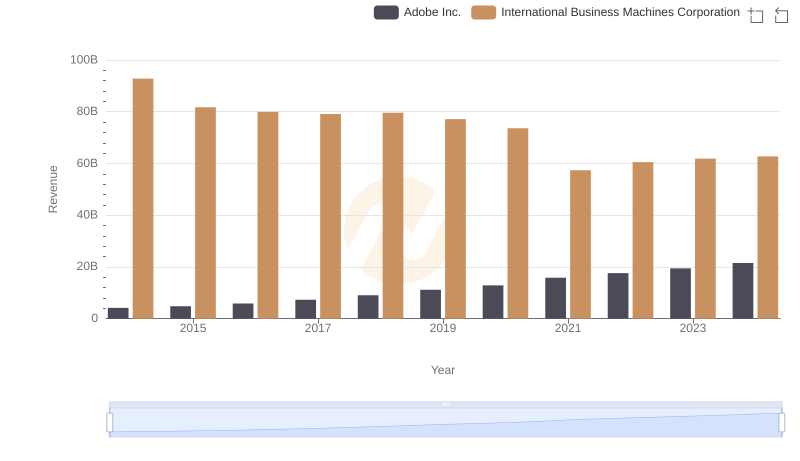Click the IBM bar for 2015
The height and width of the screenshot is (461, 800).
(x=205, y=213)
